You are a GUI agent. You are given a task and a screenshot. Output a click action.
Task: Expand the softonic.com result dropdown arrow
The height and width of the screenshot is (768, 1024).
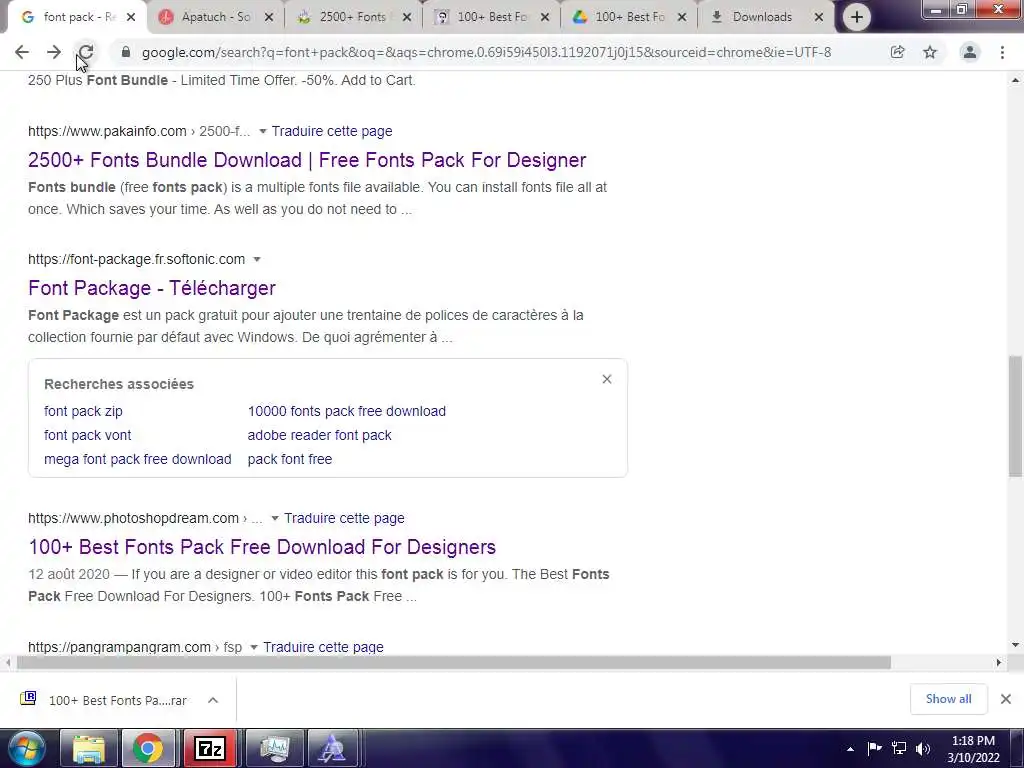coord(257,259)
